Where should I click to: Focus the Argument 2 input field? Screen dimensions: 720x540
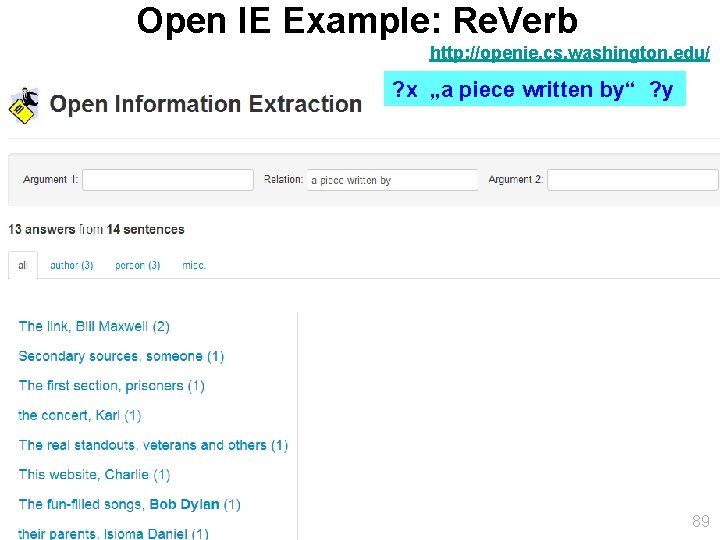[x=633, y=180]
